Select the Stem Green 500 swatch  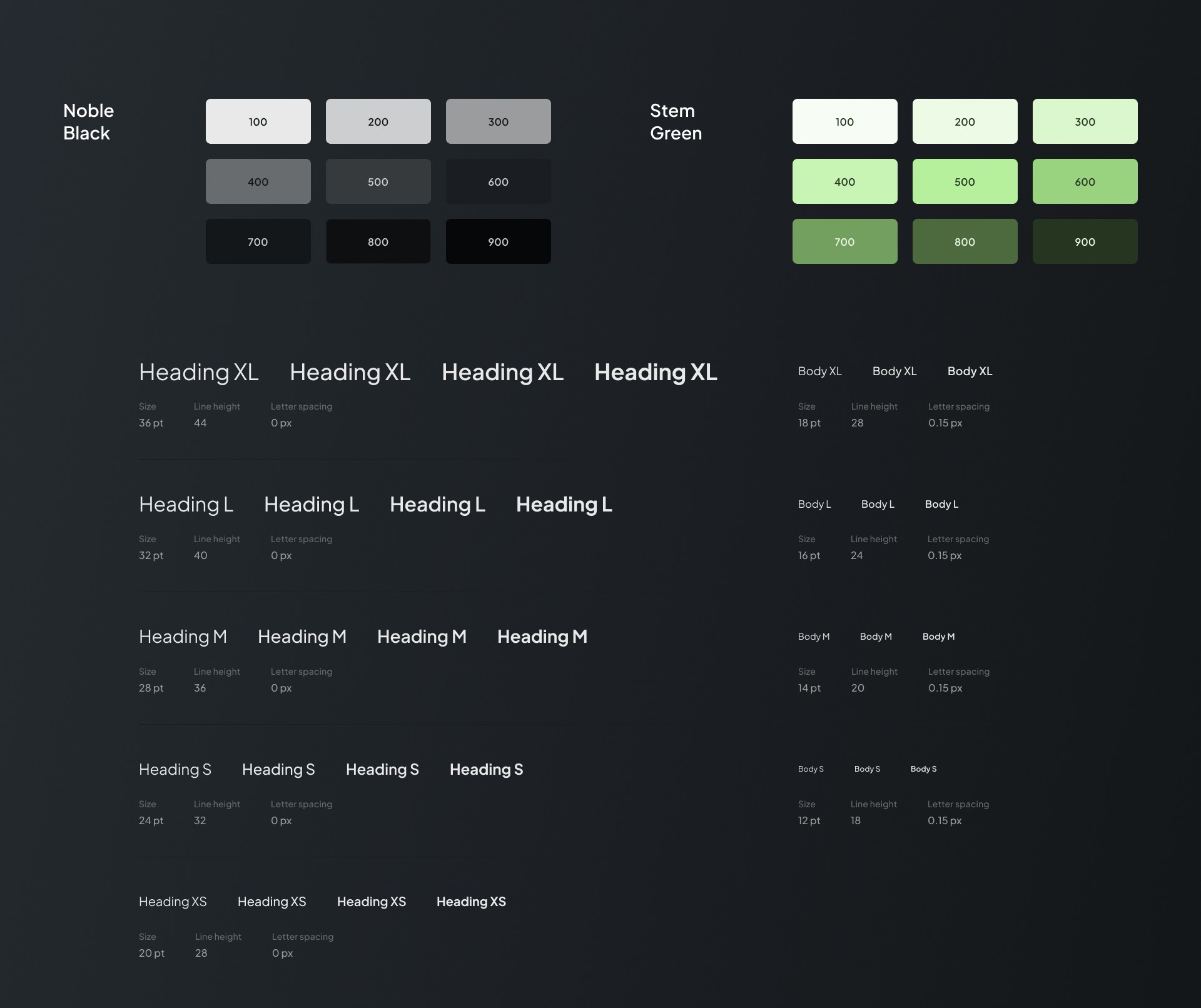pos(965,181)
